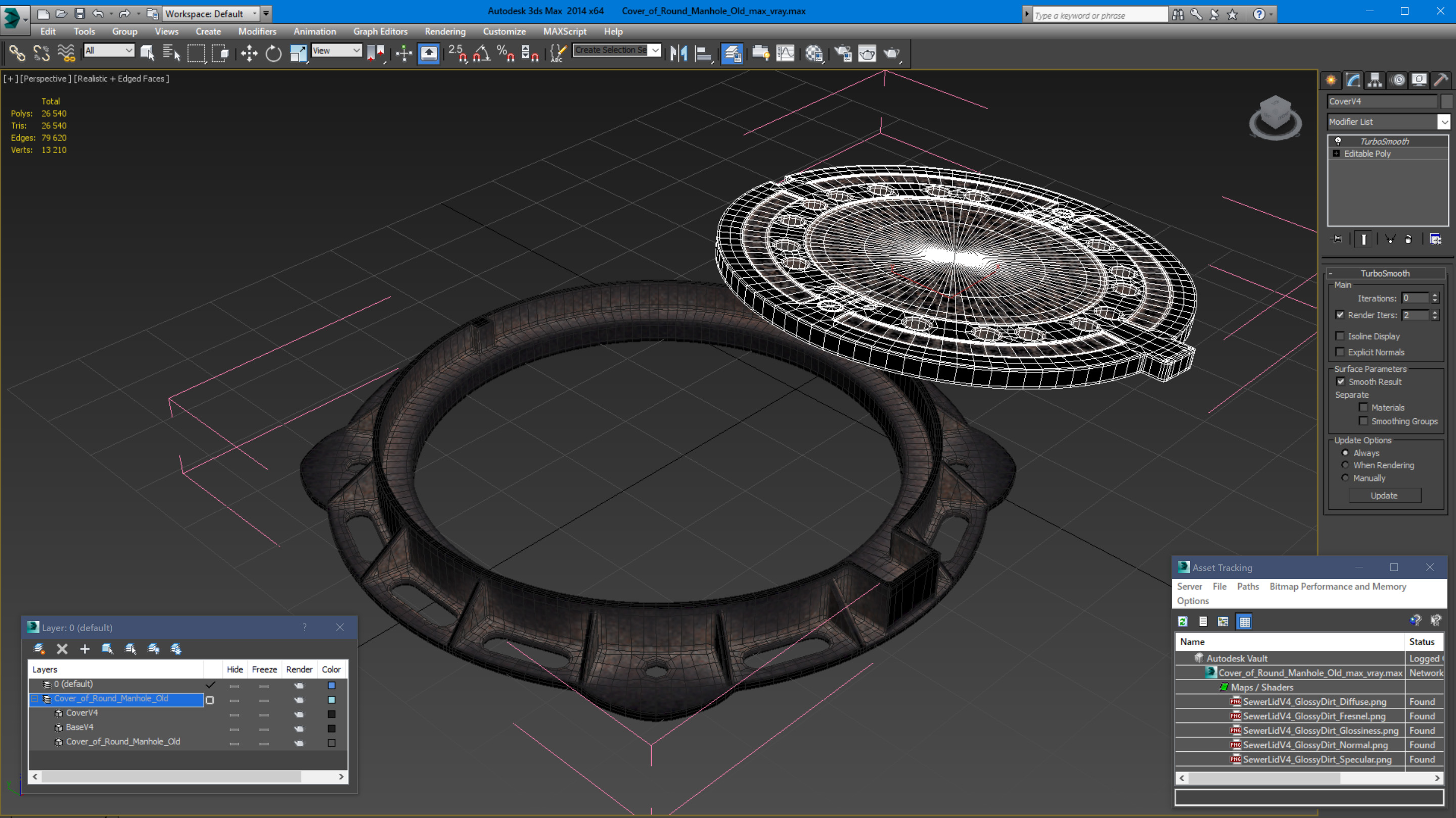1456x818 pixels.
Task: Click the object color swatch beside CoverV4 name
Action: [1446, 101]
